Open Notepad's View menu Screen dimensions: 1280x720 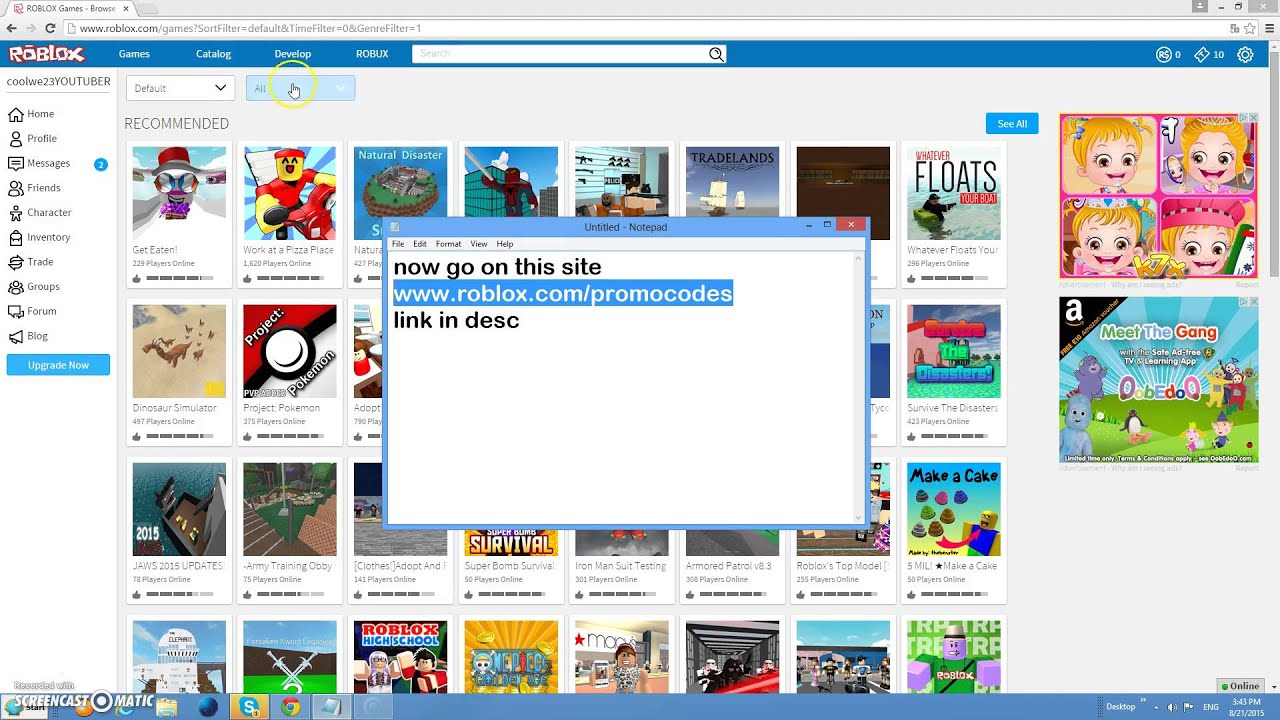point(479,244)
